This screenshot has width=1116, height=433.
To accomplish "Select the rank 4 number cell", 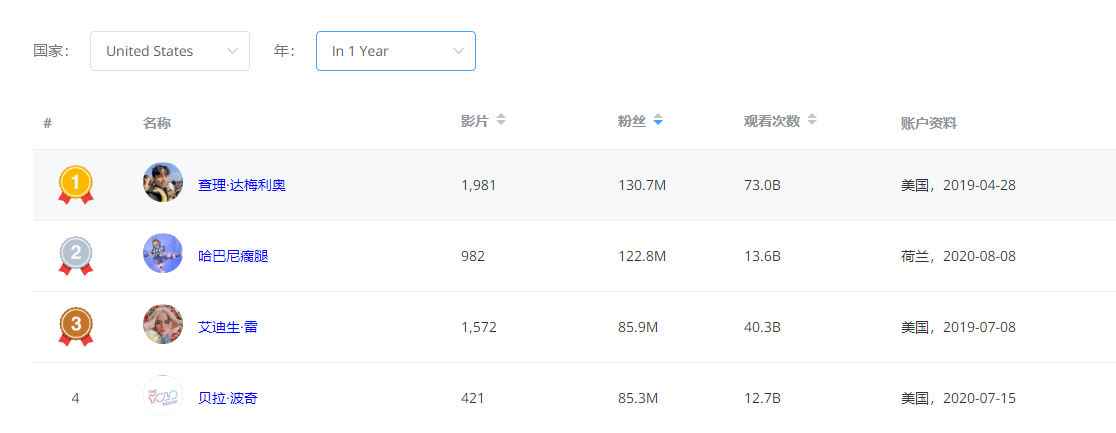I will coord(75,398).
